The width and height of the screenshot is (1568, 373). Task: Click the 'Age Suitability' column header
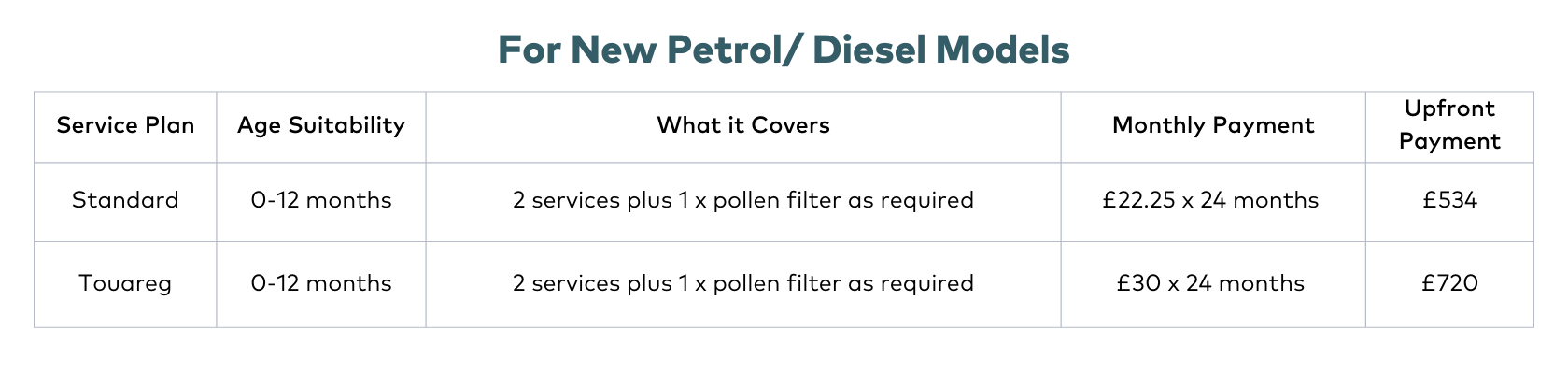[x=321, y=125]
